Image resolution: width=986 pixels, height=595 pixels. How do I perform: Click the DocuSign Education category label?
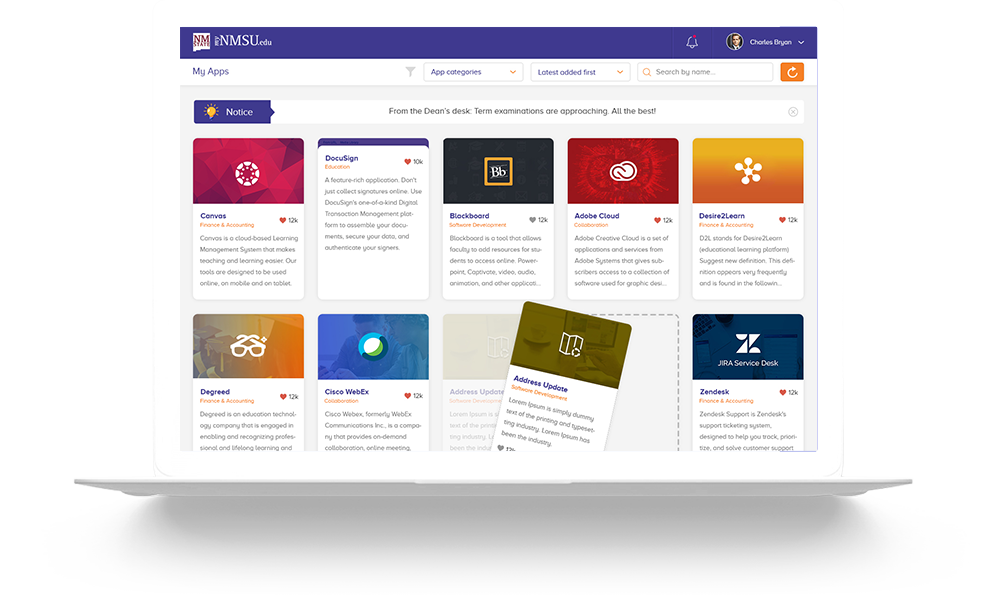[337, 167]
